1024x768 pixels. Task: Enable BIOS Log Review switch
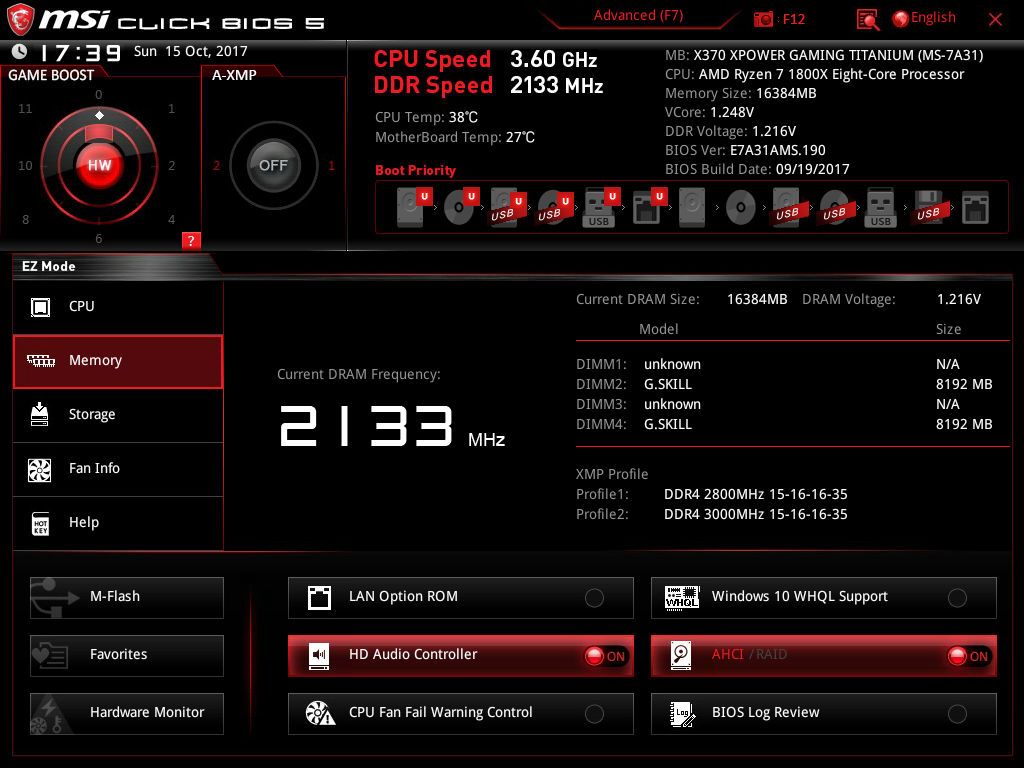click(957, 714)
